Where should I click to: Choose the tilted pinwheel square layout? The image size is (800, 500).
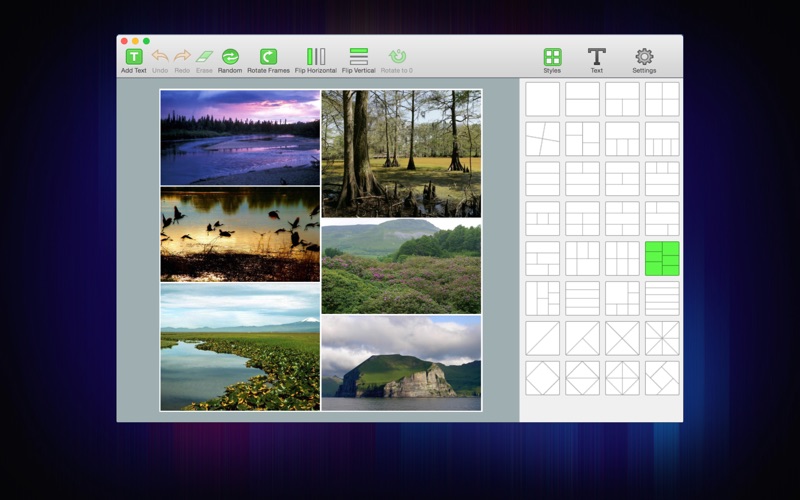point(662,378)
